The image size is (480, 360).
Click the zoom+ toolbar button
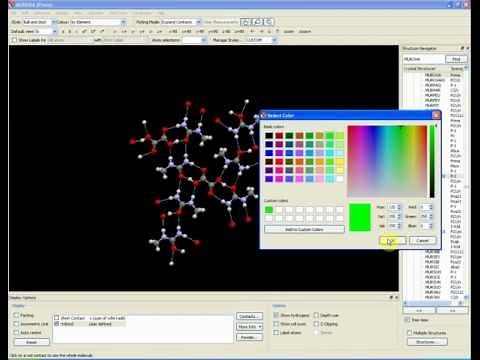[x=305, y=31]
